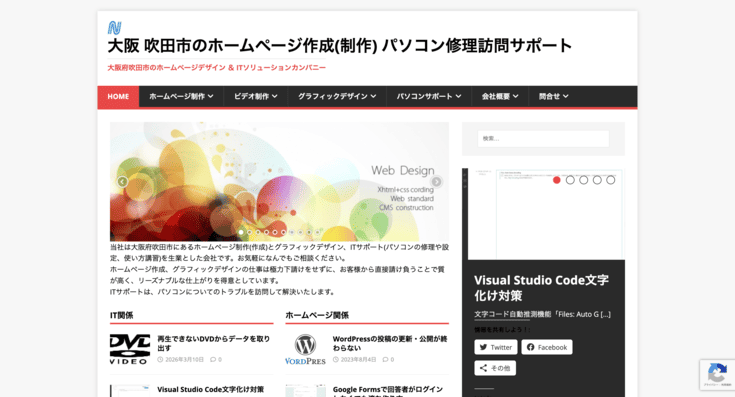Click IT関係 section heading

click(121, 315)
